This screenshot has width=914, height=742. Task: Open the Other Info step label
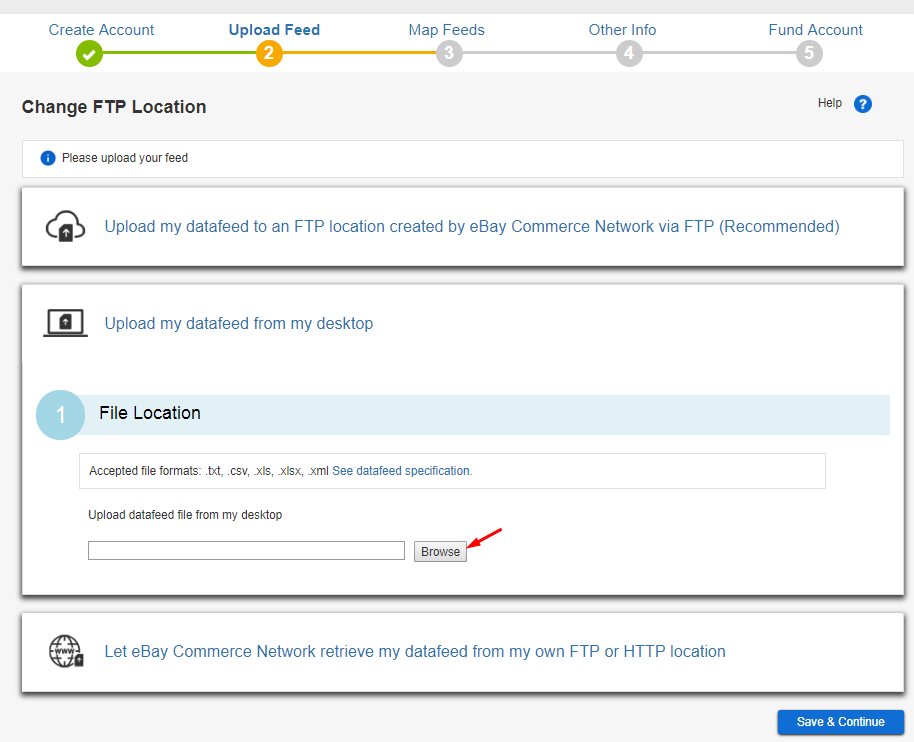[x=622, y=30]
